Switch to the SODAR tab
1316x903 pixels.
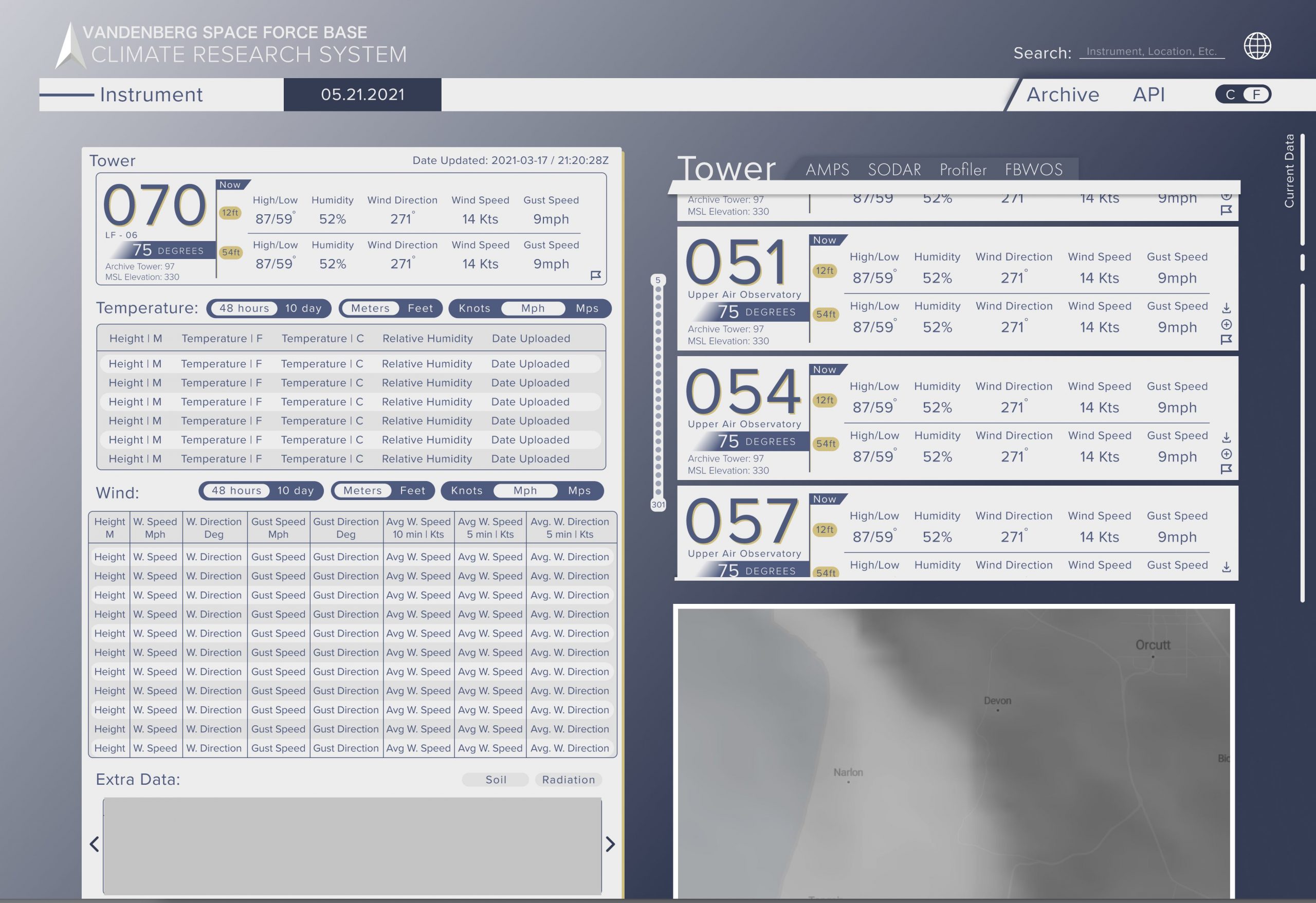point(894,170)
